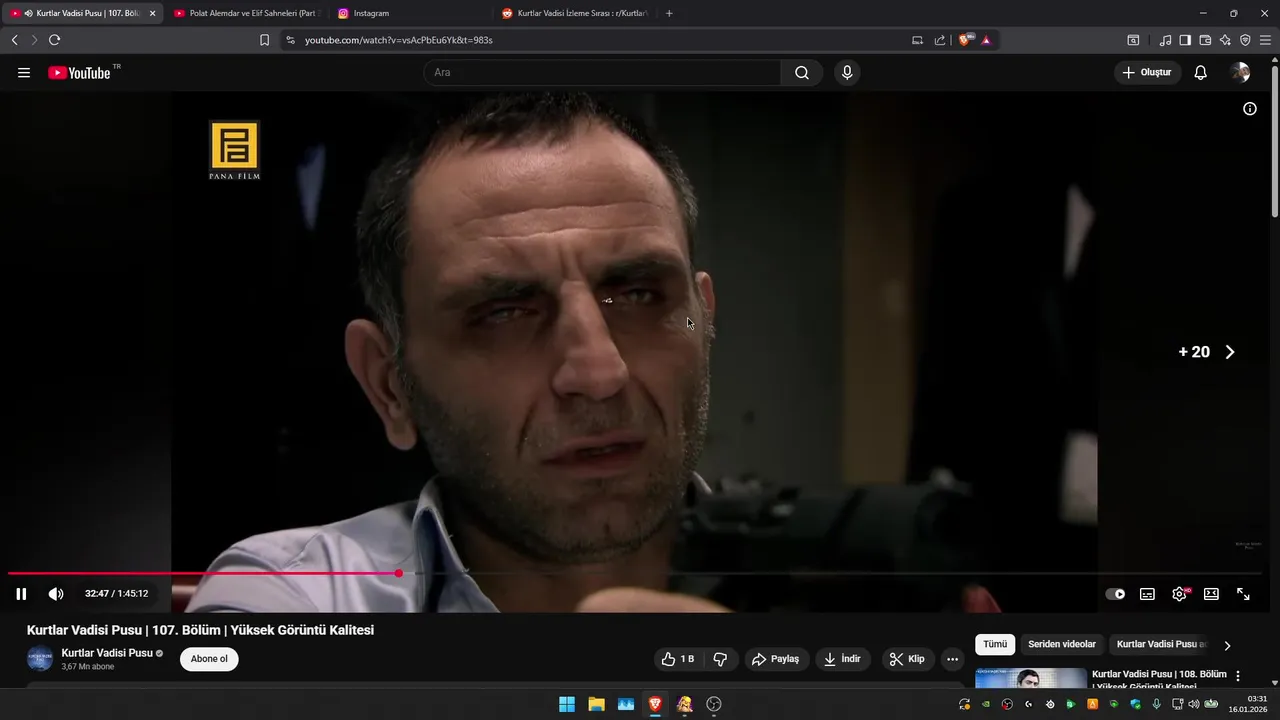Show the video info card icon

coord(1250,109)
